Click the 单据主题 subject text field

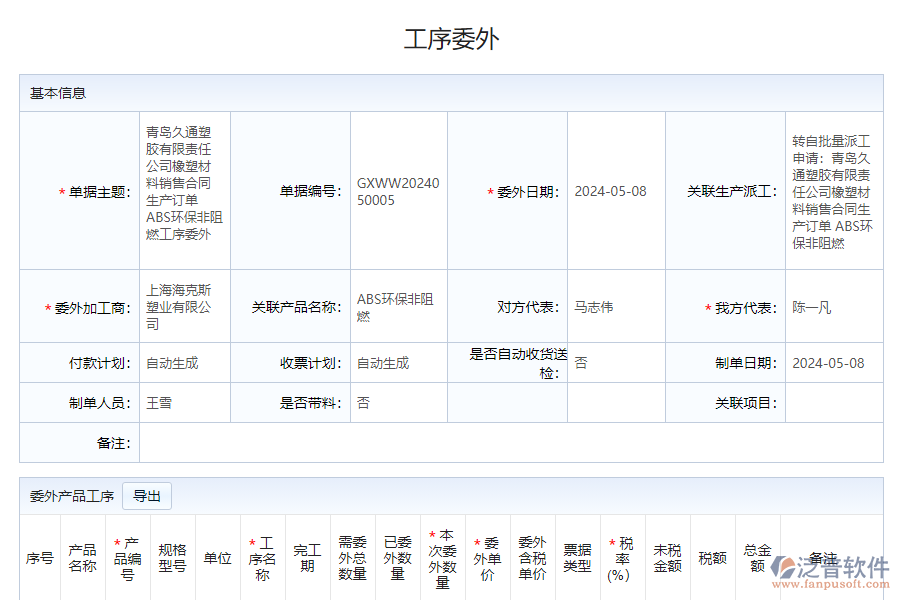click(x=182, y=190)
